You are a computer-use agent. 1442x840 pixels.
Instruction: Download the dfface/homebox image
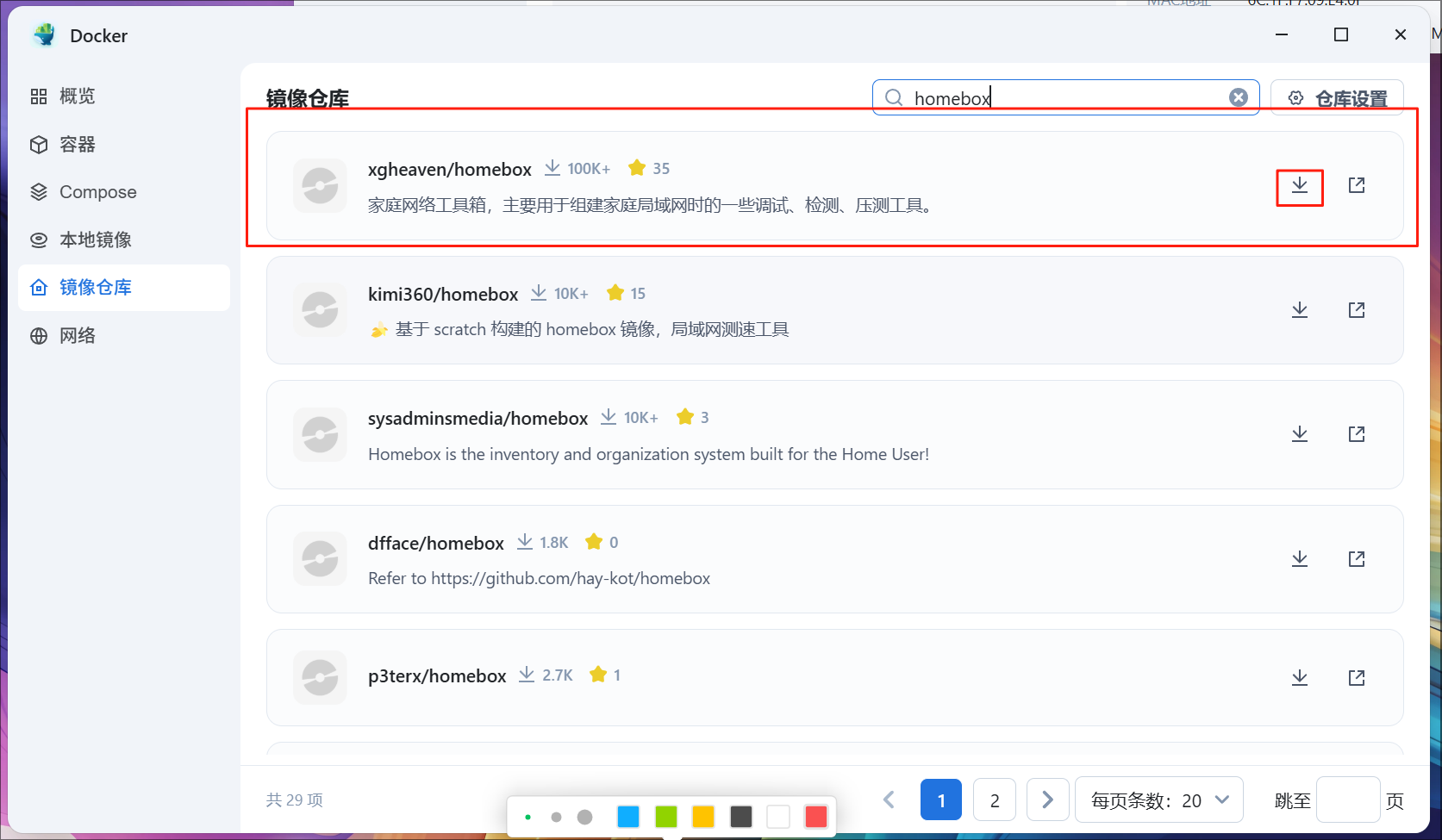tap(1300, 559)
